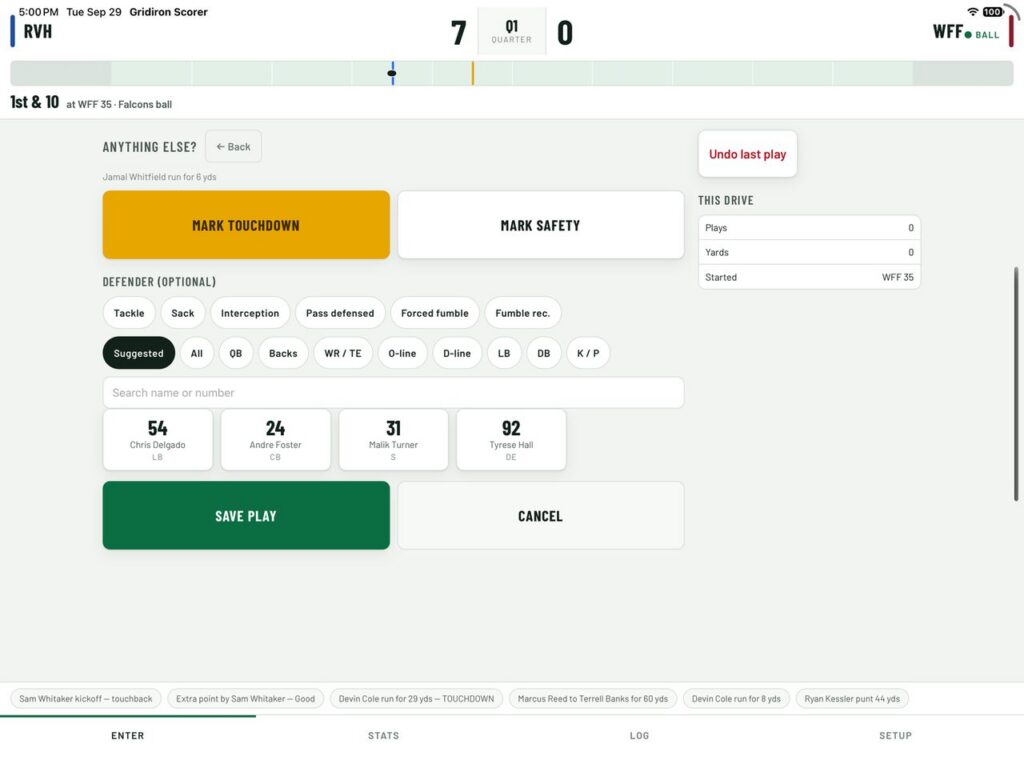Choose player 92 Tyrese Hall

click(x=511, y=440)
